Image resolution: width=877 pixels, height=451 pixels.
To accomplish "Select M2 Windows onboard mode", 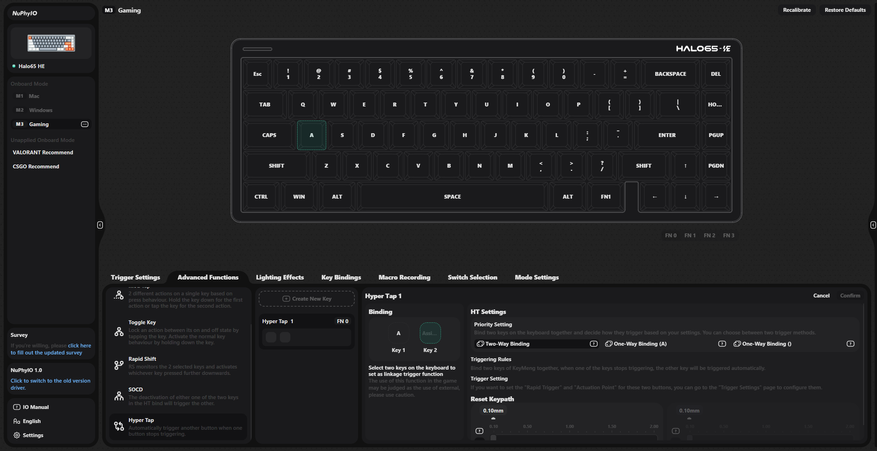I will (50, 110).
